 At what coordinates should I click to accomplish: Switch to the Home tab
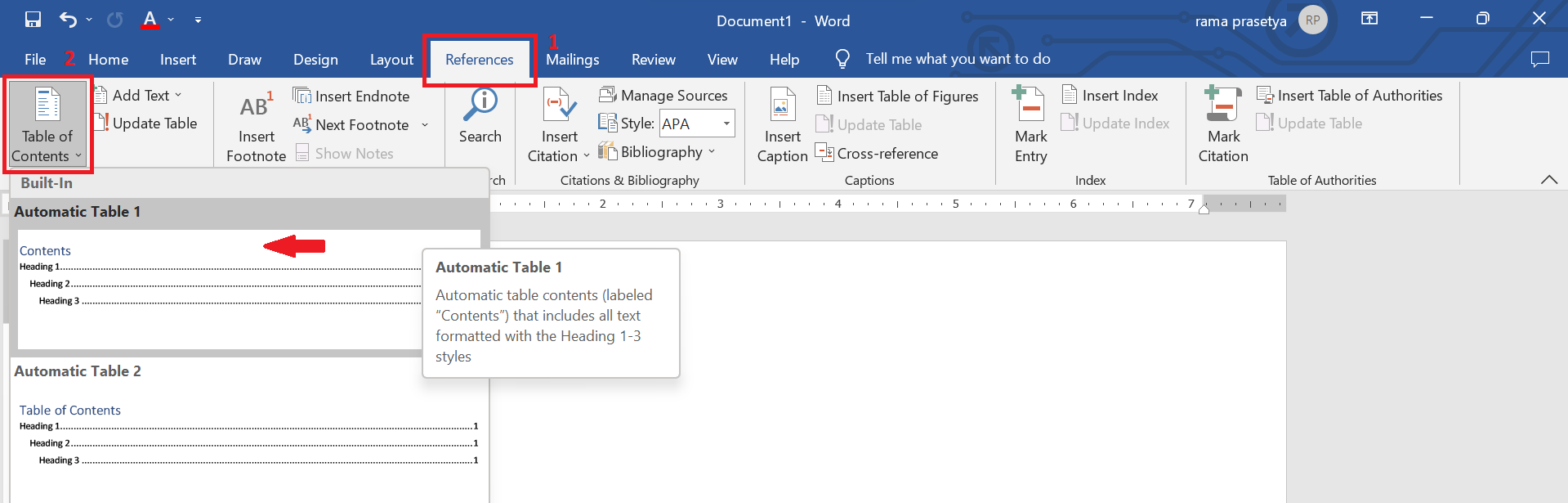pyautogui.click(x=108, y=60)
